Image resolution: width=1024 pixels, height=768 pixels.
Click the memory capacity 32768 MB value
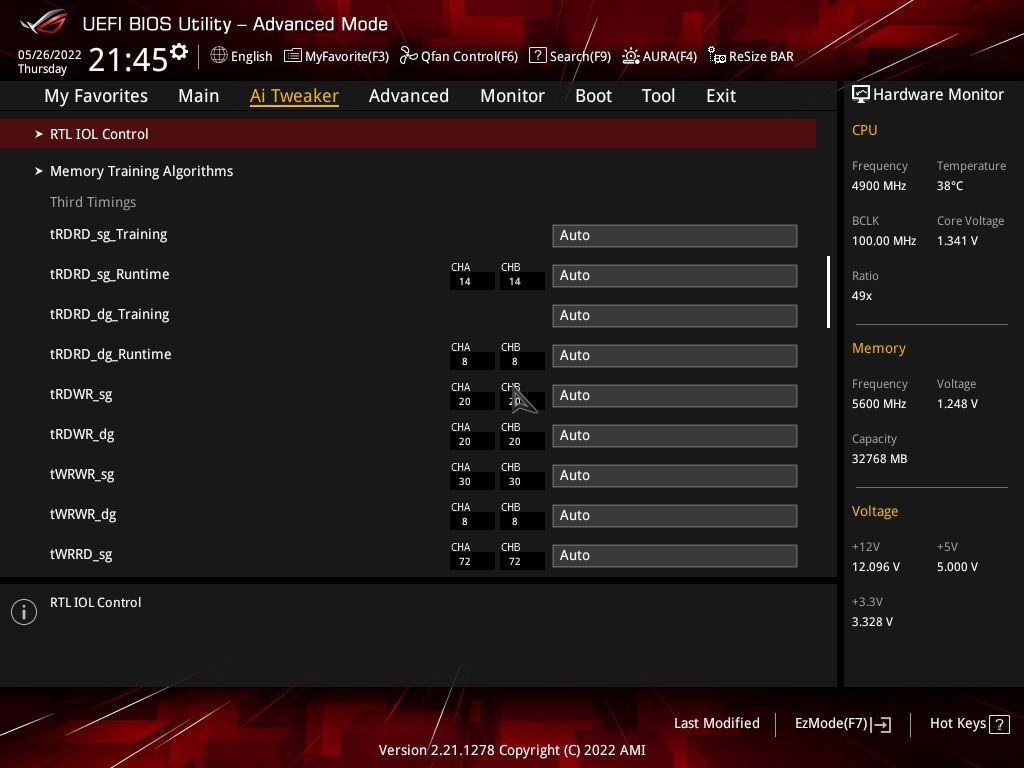pos(880,459)
